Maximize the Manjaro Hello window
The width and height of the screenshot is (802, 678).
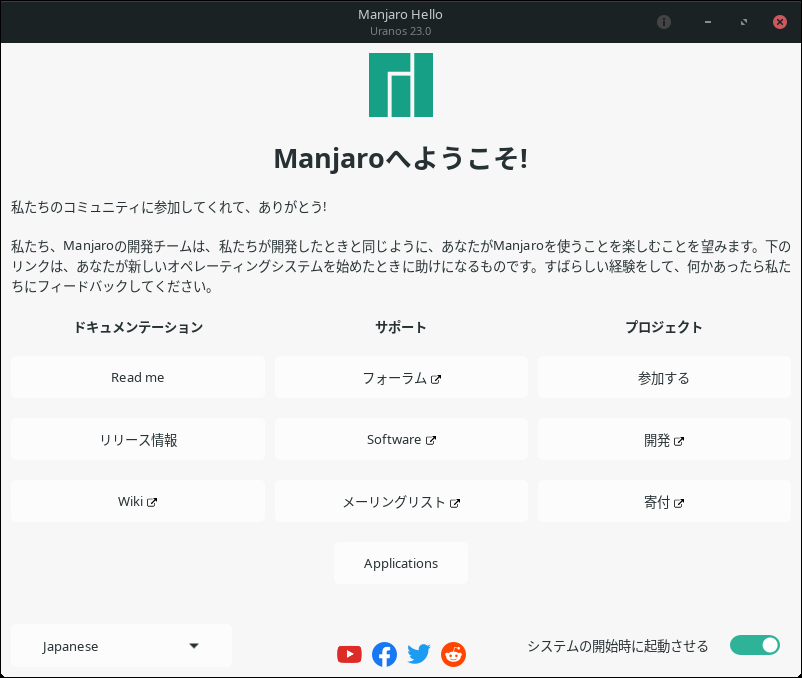[744, 22]
